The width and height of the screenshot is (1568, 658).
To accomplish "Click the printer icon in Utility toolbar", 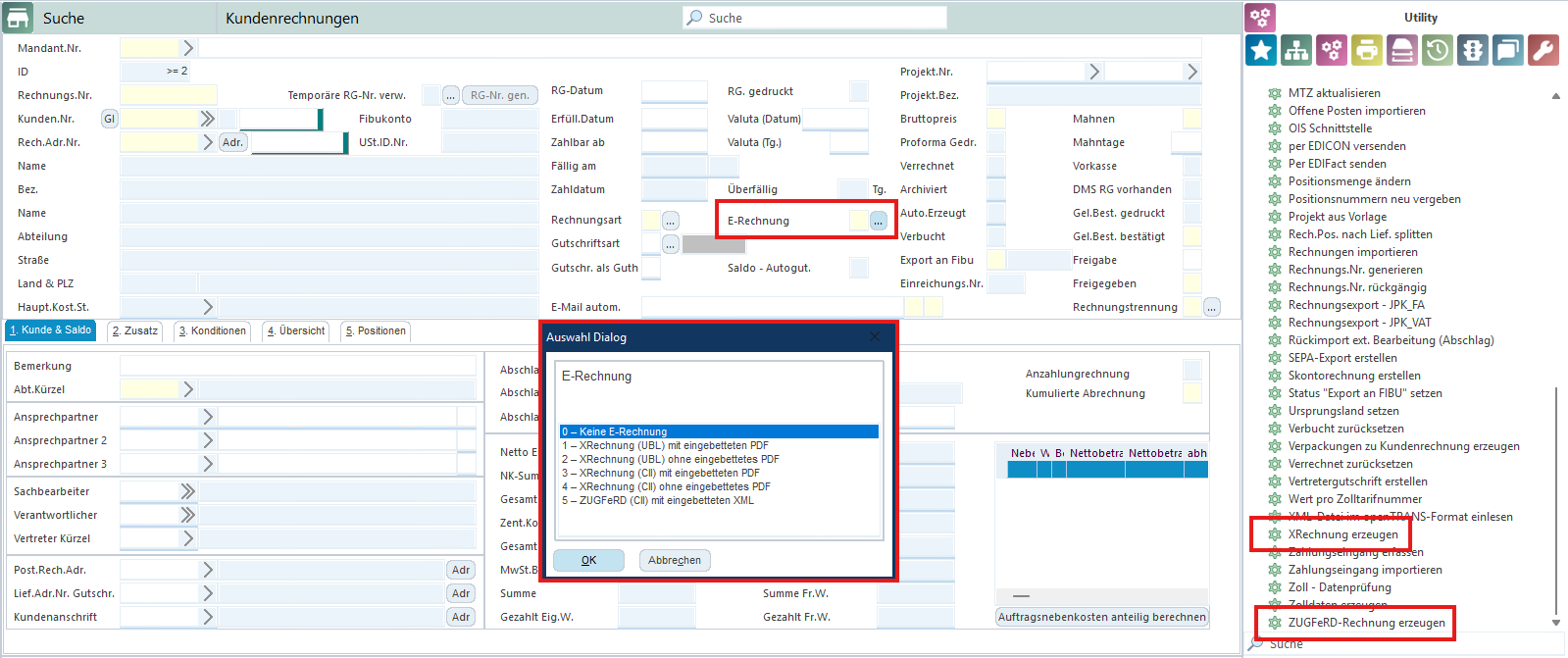I will coord(1367,50).
